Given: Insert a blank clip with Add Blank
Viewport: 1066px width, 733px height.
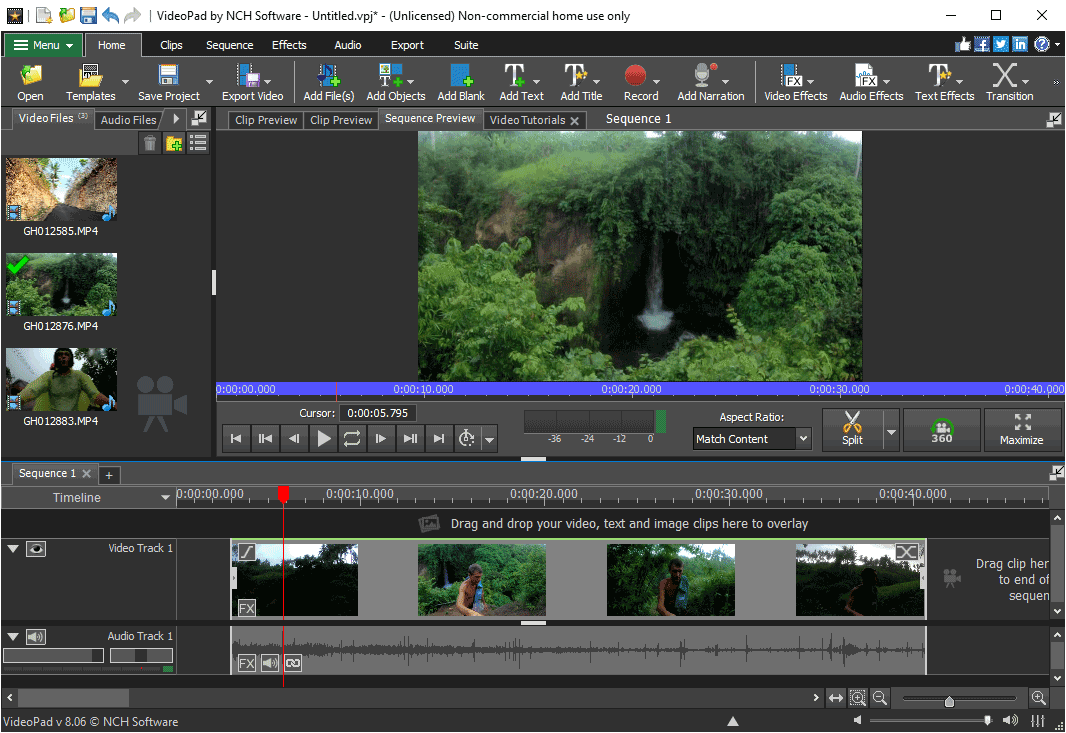Looking at the screenshot, I should 461,82.
